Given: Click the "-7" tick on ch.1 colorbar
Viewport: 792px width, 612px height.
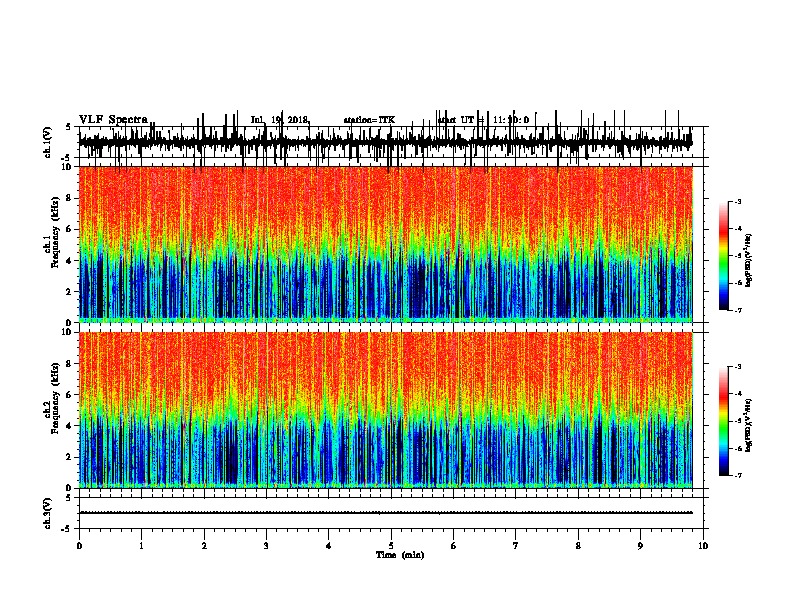Looking at the screenshot, I should pyautogui.click(x=738, y=310).
